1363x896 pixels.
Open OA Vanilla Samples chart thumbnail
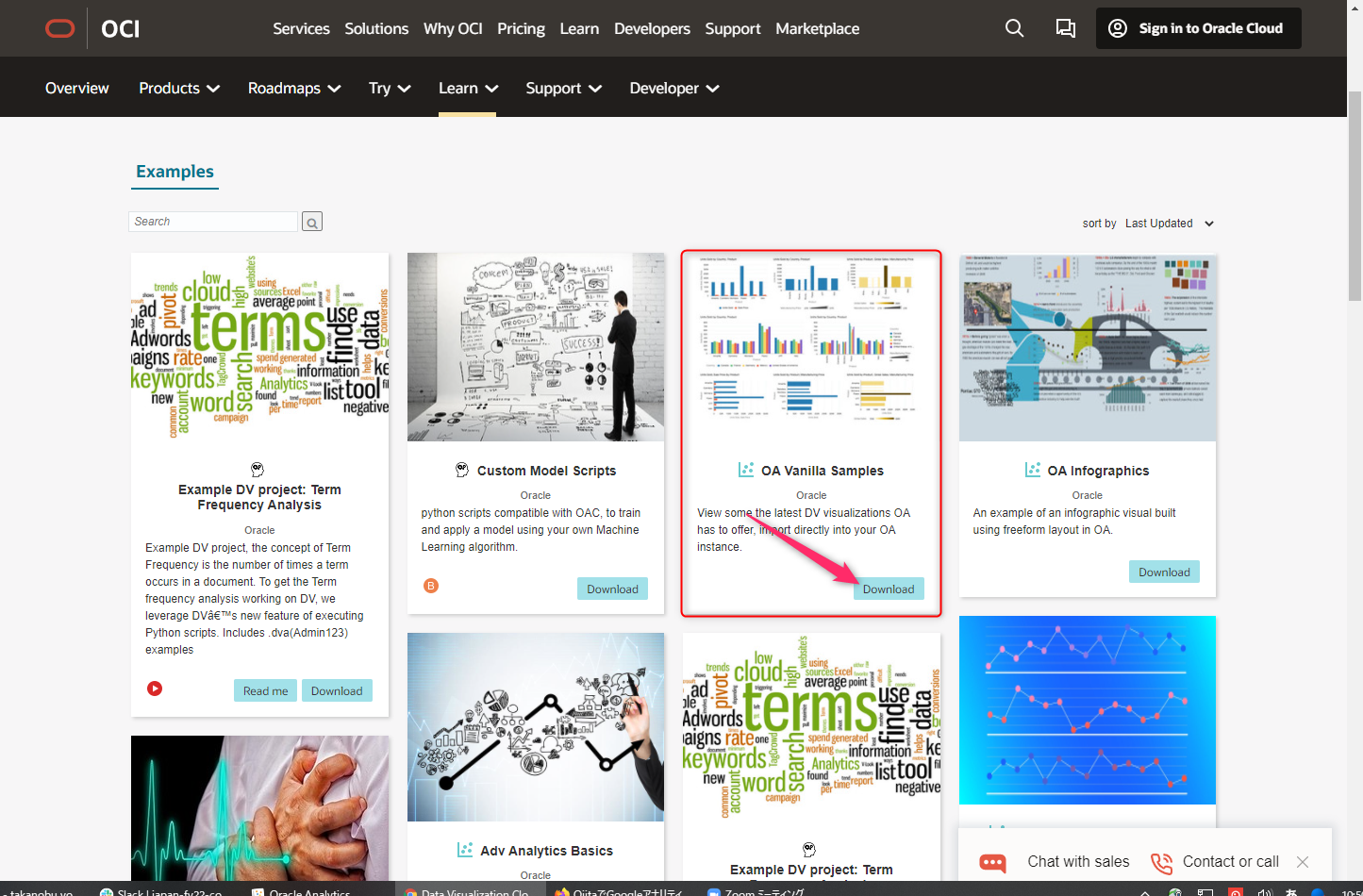[811, 347]
